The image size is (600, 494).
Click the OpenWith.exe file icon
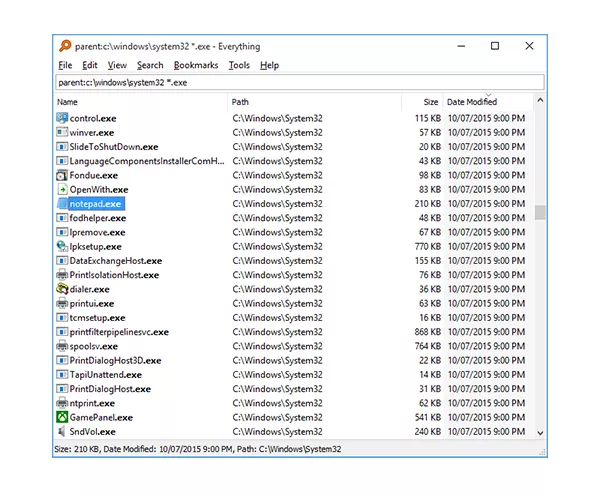coord(62,189)
